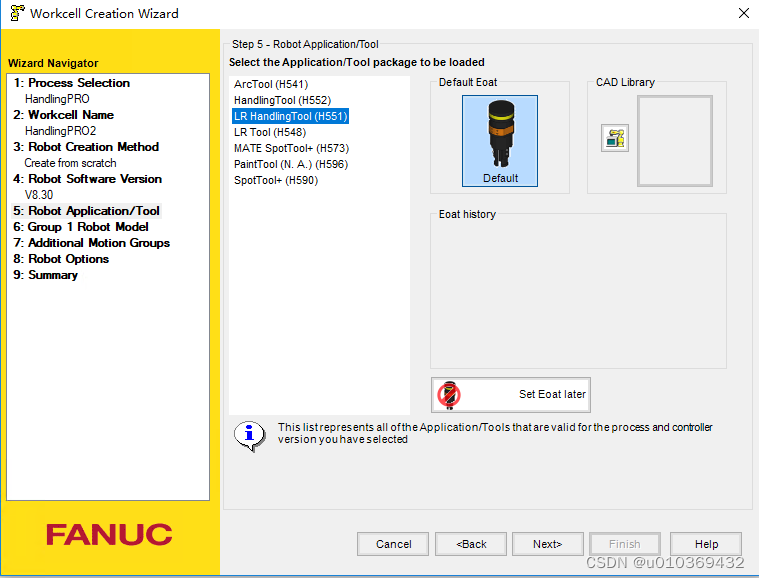Screen dimensions: 759x578
Task: Click the Create from scratch value
Action: point(70,163)
